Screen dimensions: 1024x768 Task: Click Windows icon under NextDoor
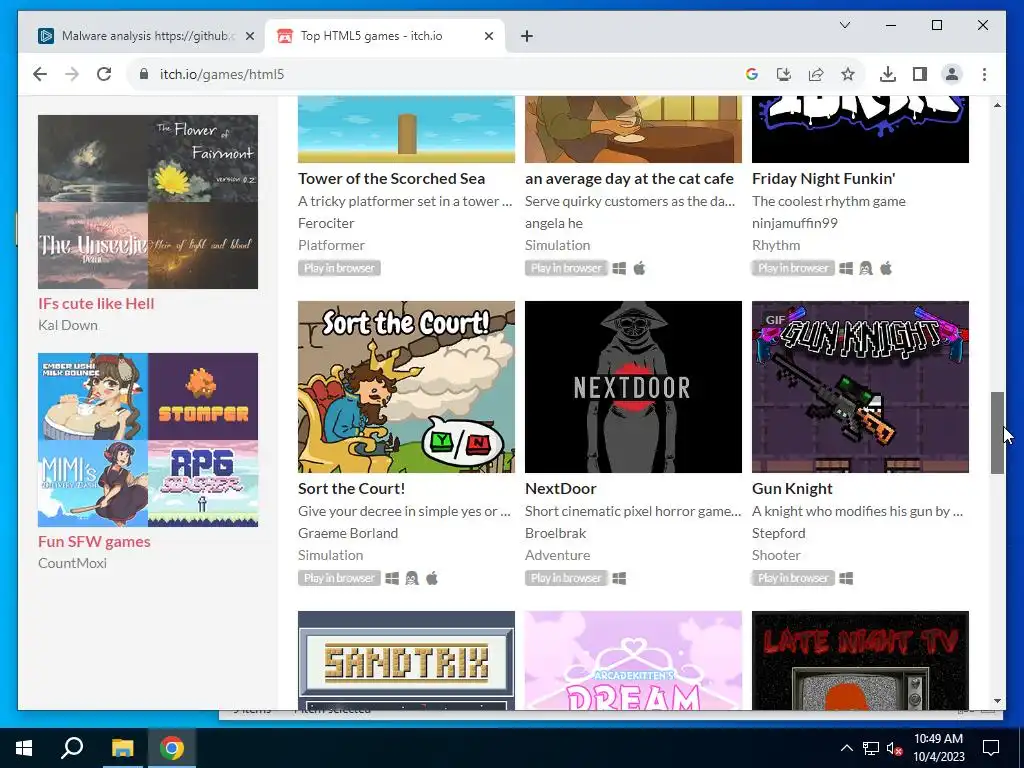619,579
